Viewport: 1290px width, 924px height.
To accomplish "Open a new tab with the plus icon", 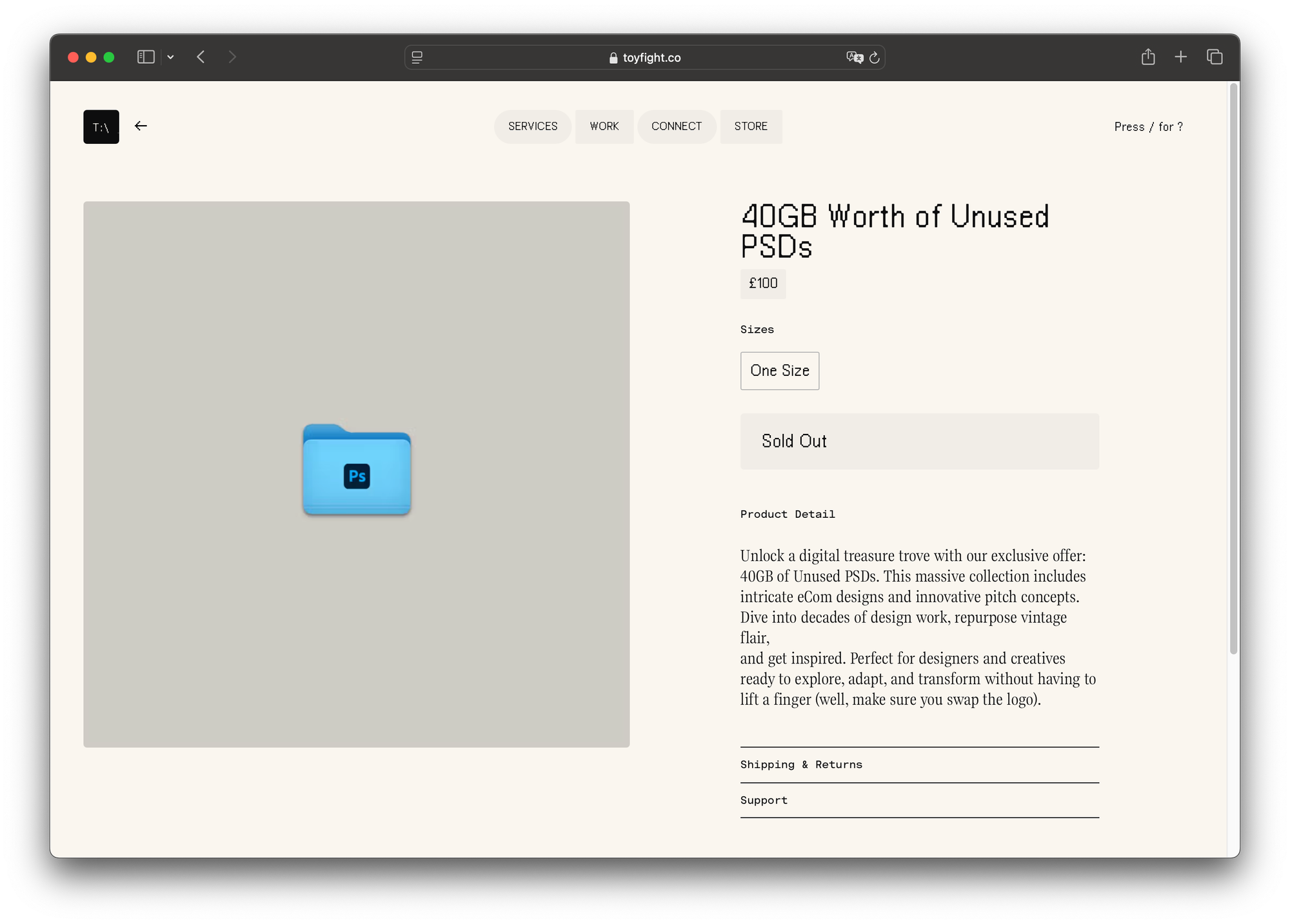I will (1180, 57).
